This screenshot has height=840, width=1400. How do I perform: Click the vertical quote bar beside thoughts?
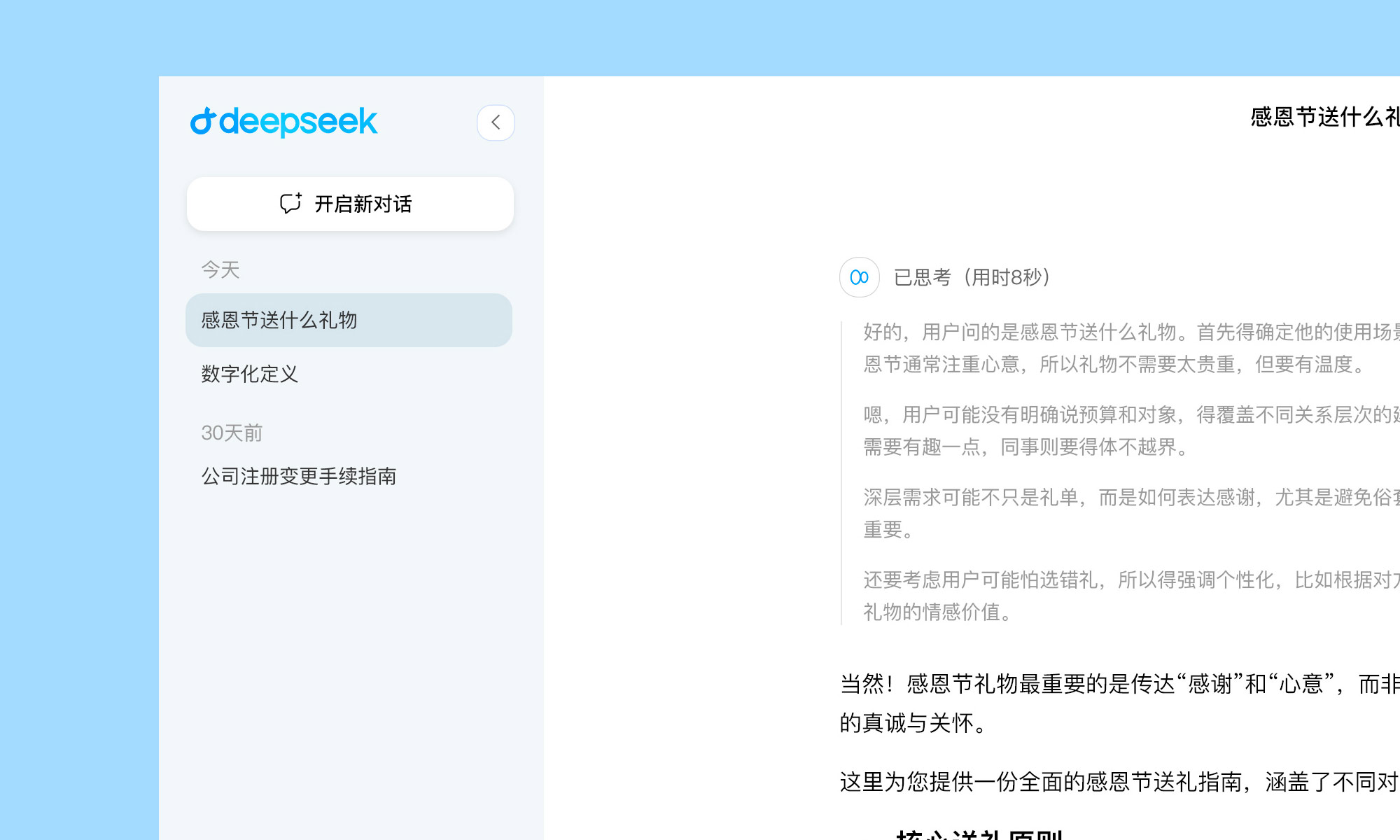click(x=841, y=472)
